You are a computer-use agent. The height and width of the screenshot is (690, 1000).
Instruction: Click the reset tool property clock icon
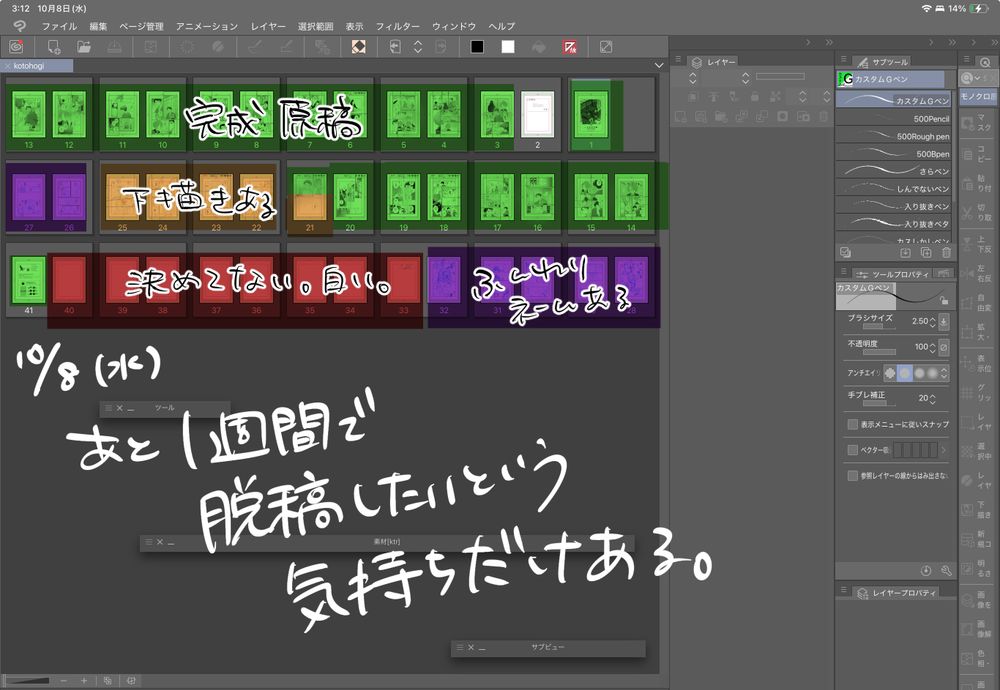click(926, 570)
